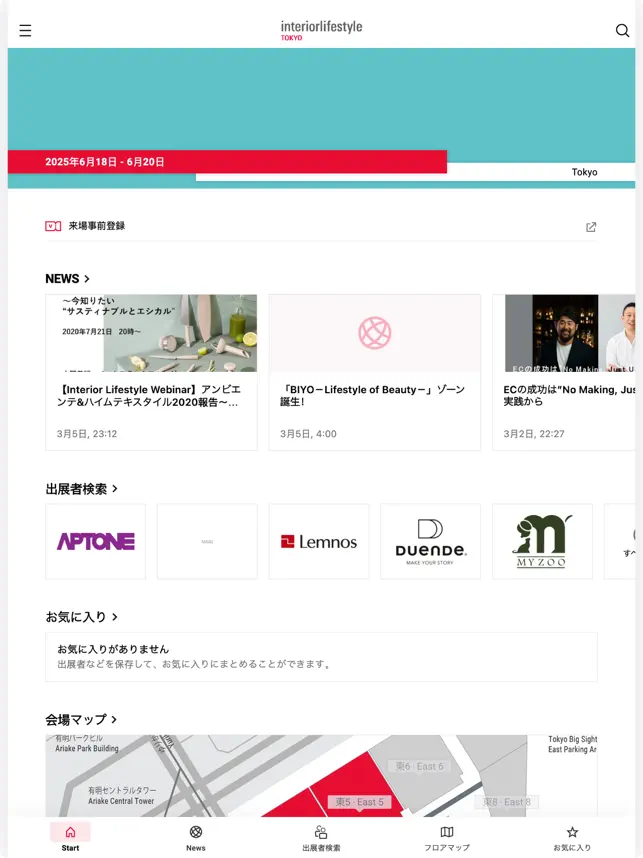Open the APTONE exhibitor logo
This screenshot has width=643, height=858.
[96, 541]
